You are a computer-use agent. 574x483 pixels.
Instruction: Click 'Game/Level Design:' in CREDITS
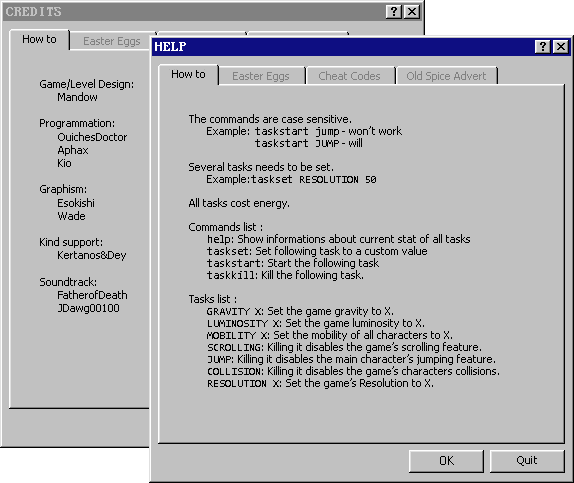(x=86, y=84)
